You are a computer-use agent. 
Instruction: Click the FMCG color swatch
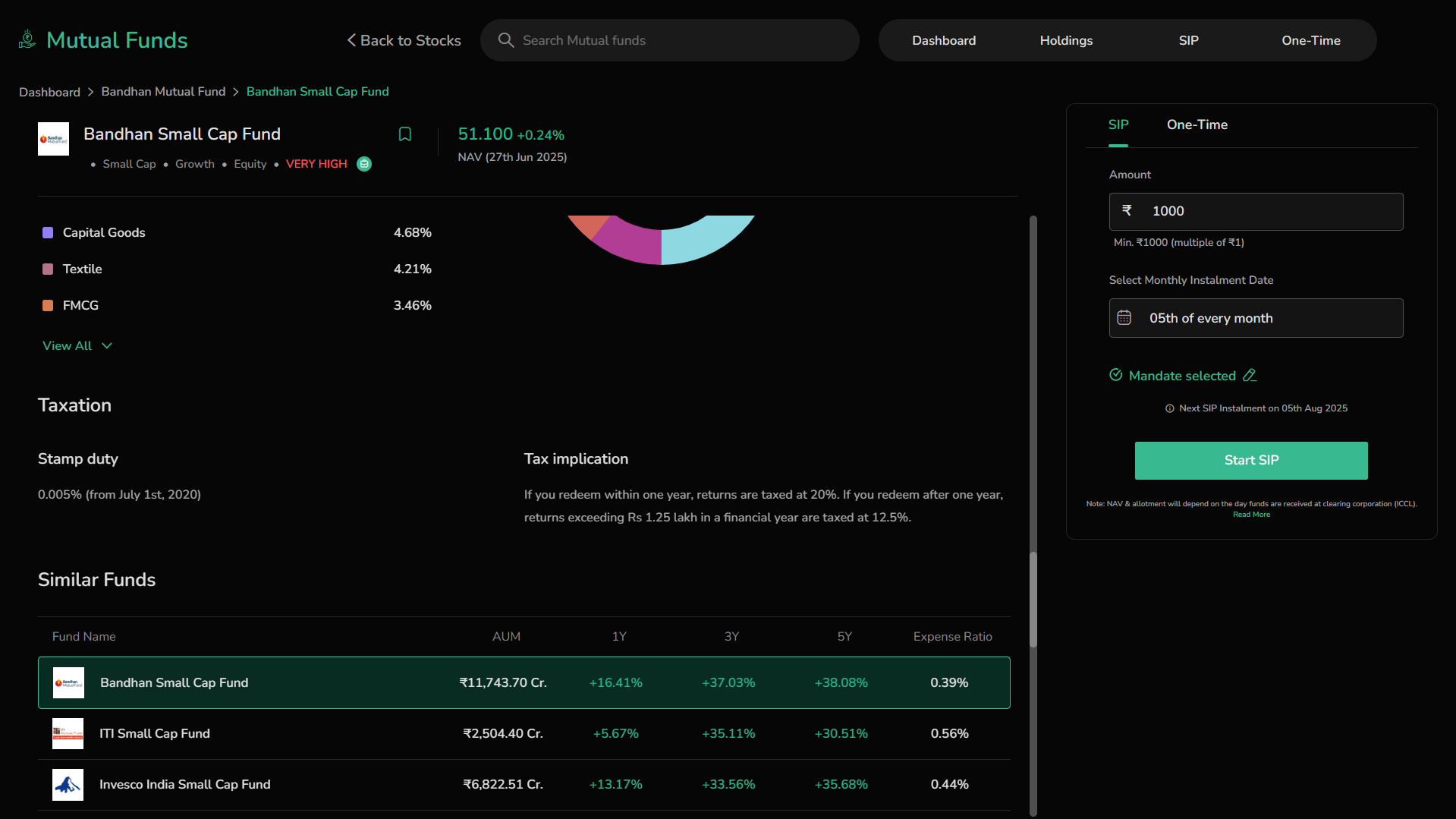48,306
